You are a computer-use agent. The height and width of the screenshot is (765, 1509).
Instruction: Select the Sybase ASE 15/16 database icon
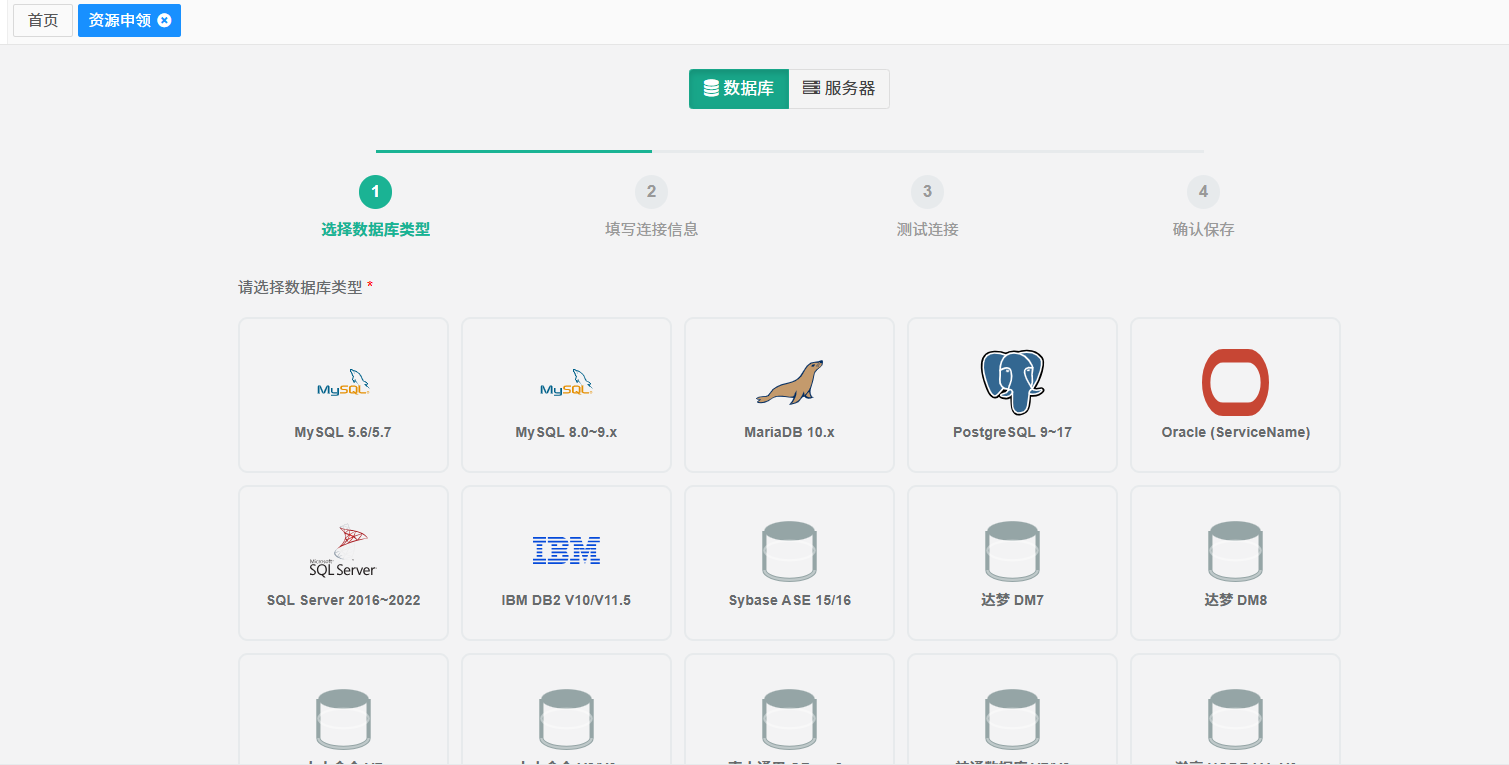pos(789,551)
